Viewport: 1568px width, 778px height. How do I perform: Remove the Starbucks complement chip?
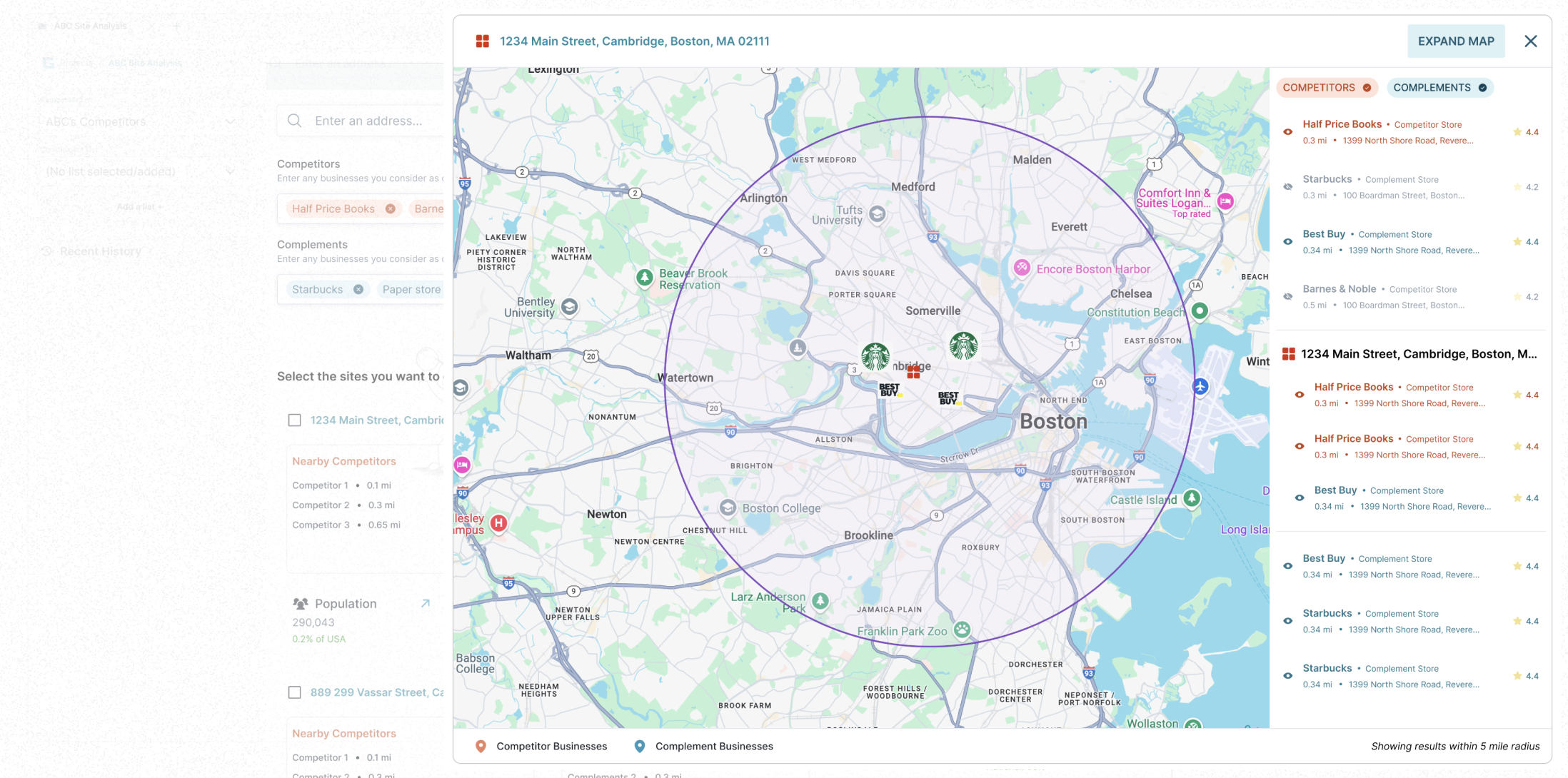click(x=358, y=290)
